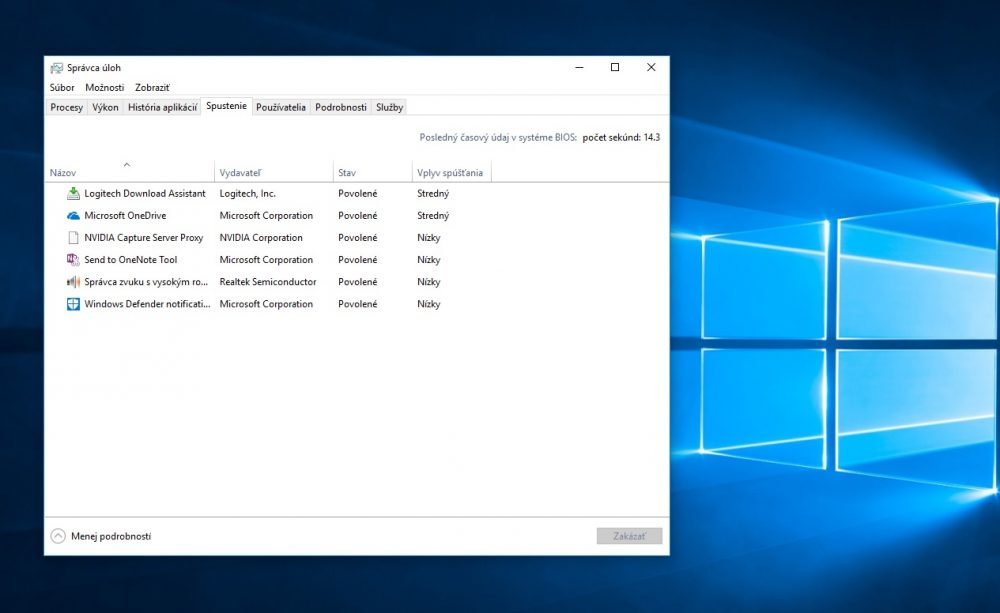Select the Logitech Download Assistant icon
This screenshot has height=613, width=1000.
[73, 193]
